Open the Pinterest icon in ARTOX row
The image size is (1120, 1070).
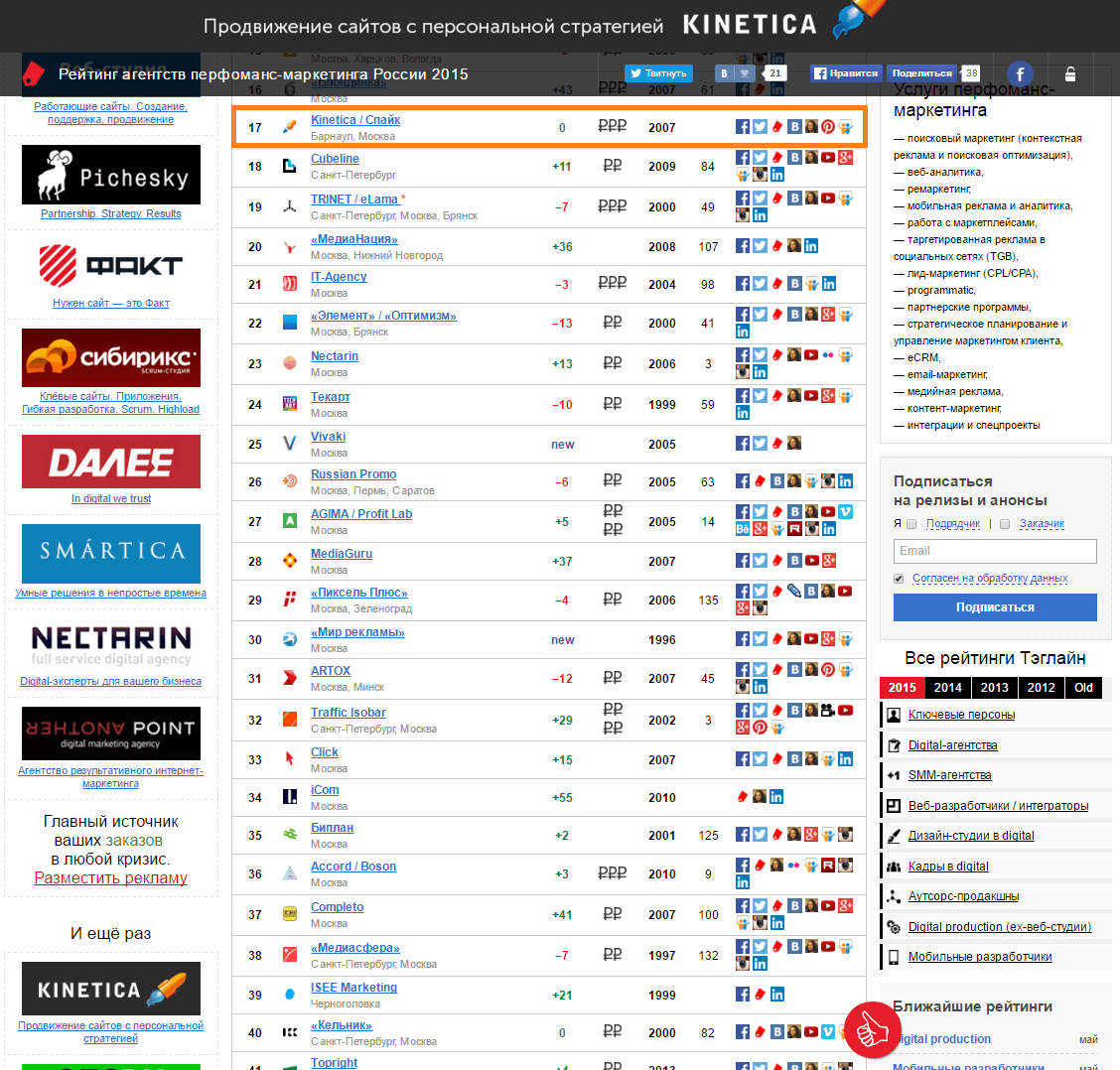(828, 669)
